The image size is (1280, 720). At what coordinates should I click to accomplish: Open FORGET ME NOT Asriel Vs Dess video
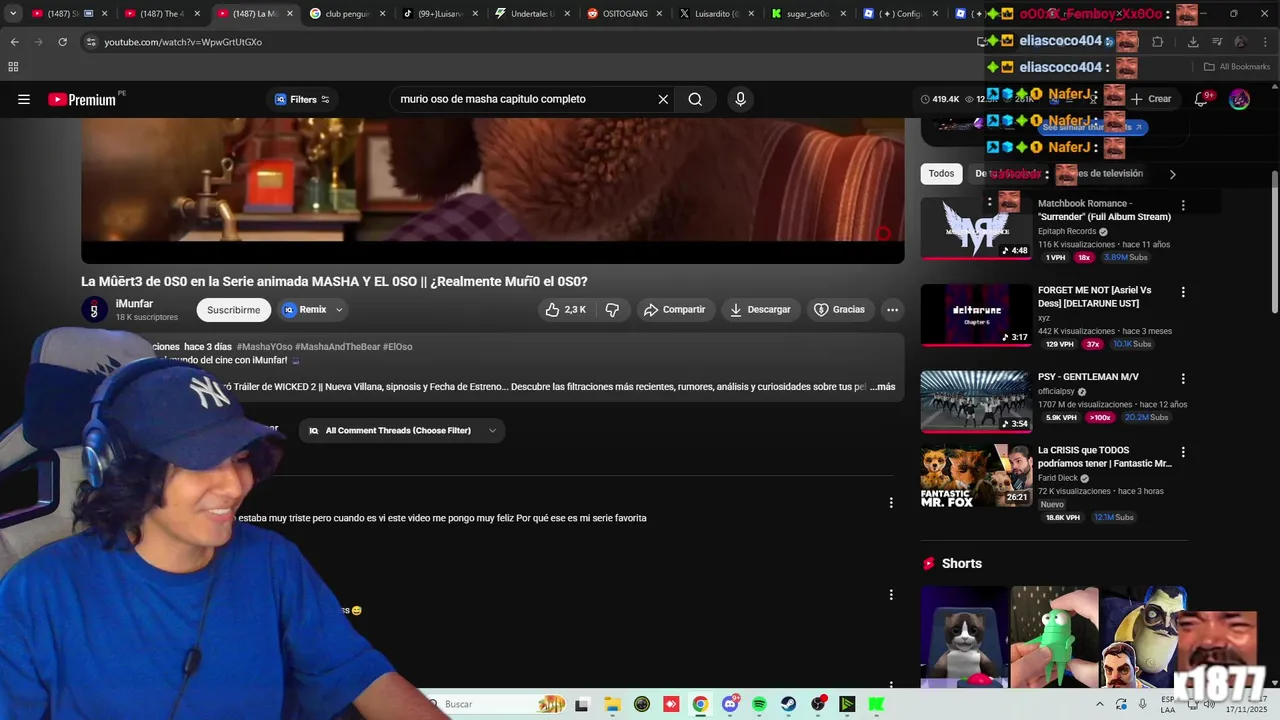coord(976,315)
